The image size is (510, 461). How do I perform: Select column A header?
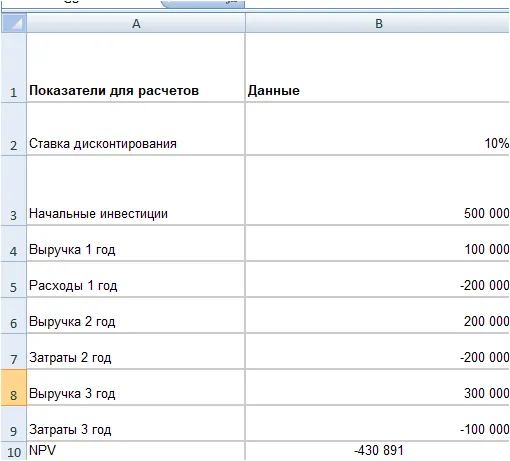(136, 23)
